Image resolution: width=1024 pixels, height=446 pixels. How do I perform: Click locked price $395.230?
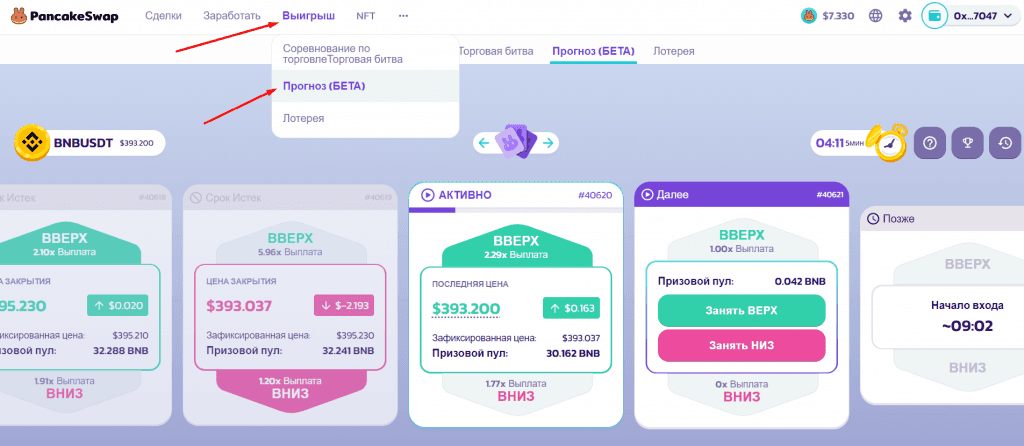355,336
